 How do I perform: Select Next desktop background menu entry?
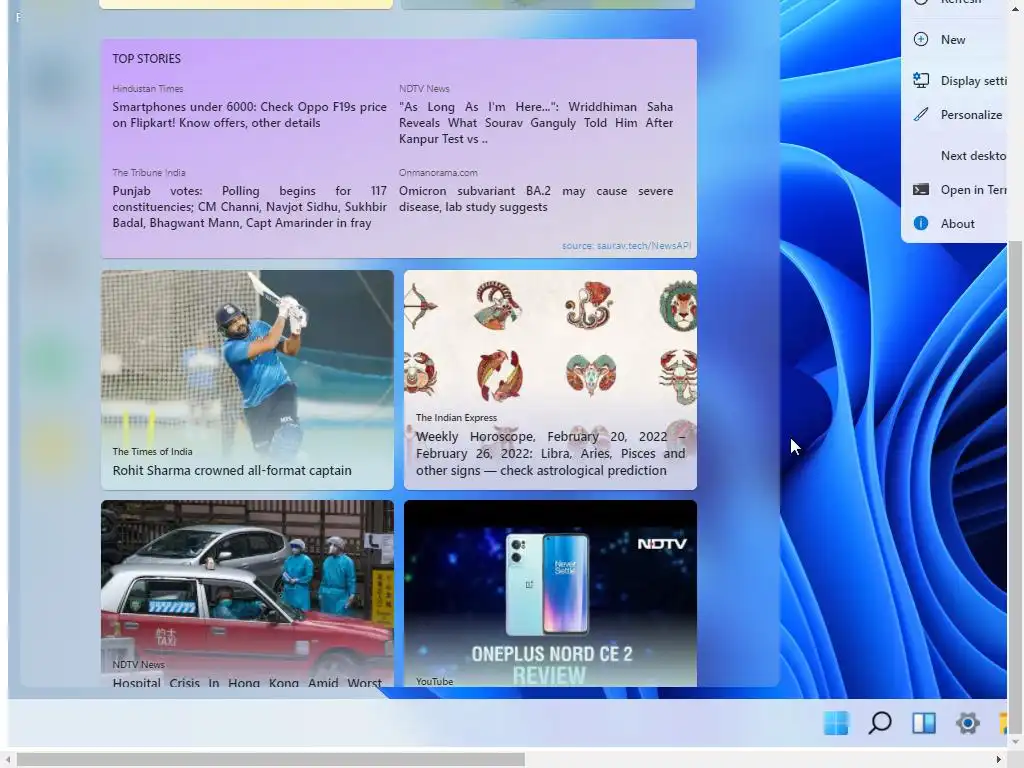pos(954,155)
